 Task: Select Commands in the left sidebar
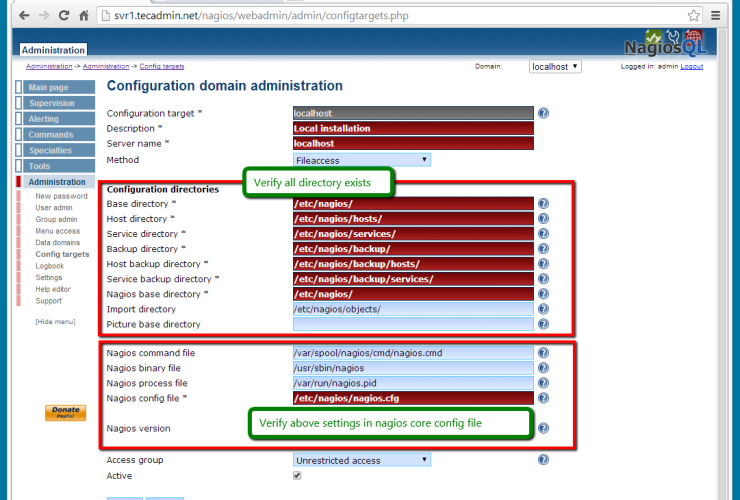point(59,135)
